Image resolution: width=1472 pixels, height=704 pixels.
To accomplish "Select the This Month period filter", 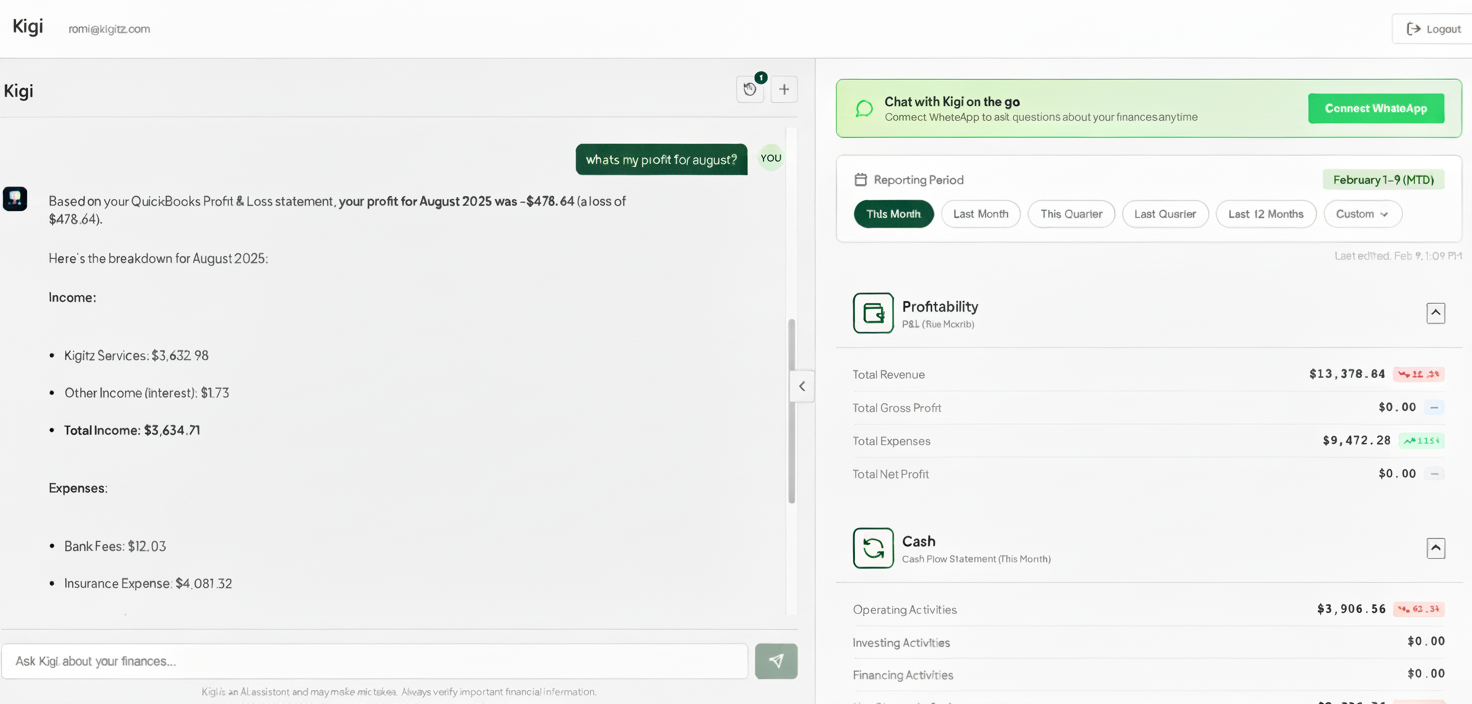I will (893, 214).
